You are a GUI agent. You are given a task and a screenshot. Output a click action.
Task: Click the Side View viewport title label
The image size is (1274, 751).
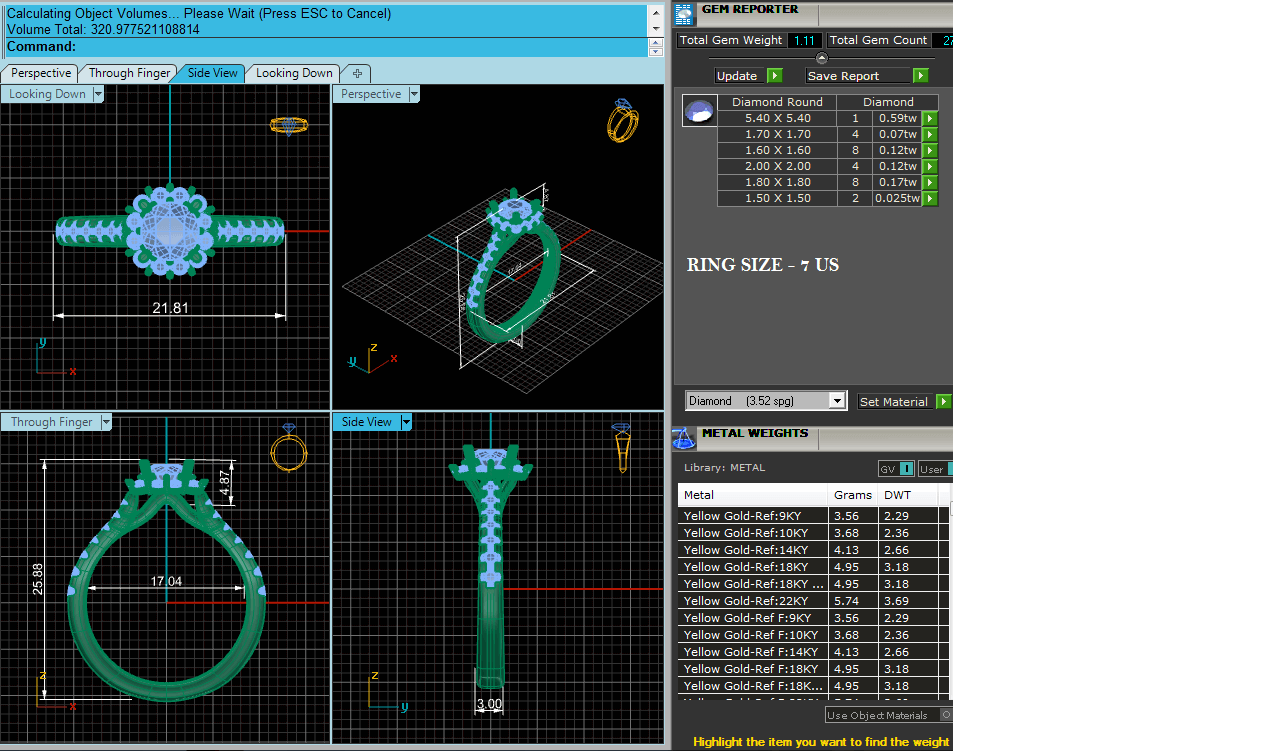tap(367, 422)
